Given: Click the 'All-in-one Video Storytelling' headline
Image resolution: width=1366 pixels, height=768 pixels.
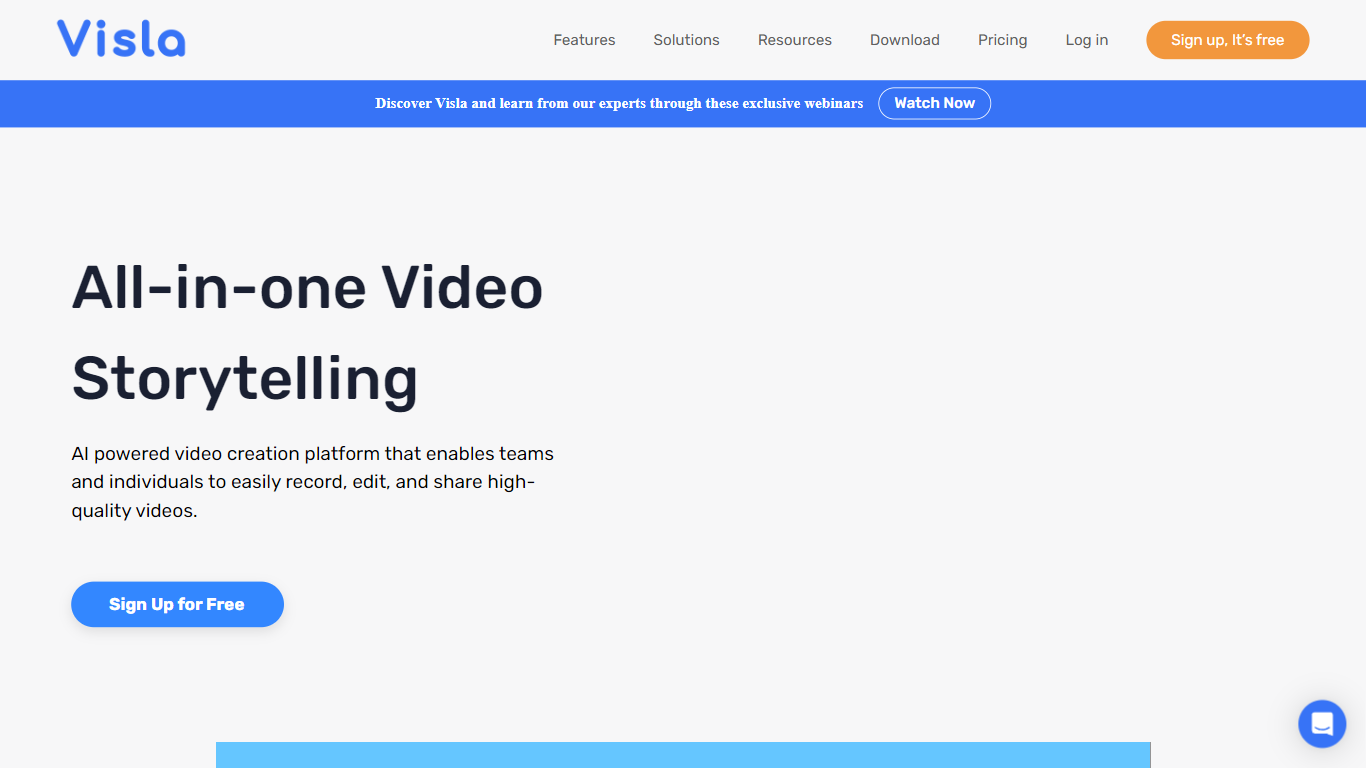Looking at the screenshot, I should [x=307, y=333].
